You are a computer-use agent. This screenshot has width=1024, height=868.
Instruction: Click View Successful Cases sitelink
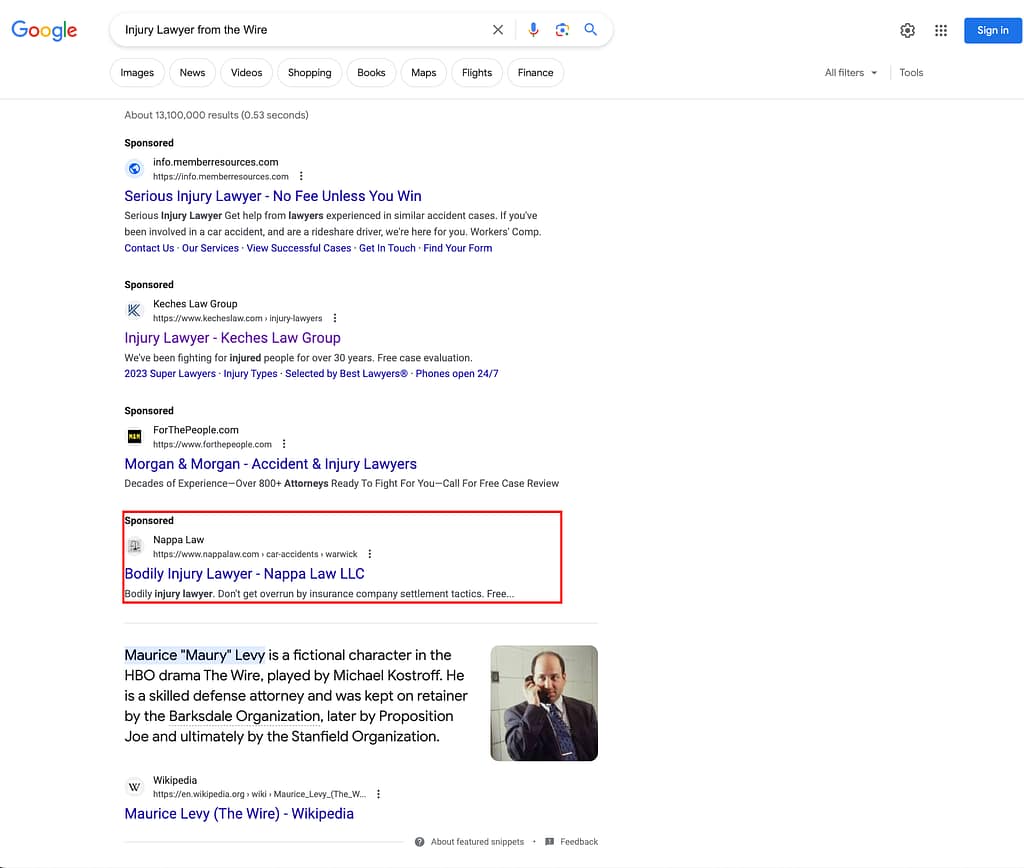point(298,248)
